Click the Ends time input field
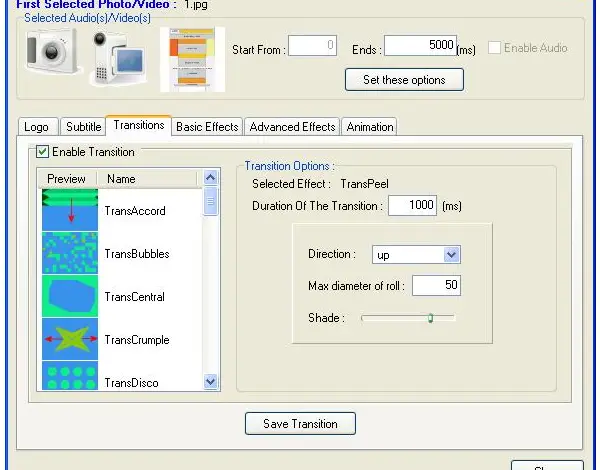The height and width of the screenshot is (470, 600). 421,45
